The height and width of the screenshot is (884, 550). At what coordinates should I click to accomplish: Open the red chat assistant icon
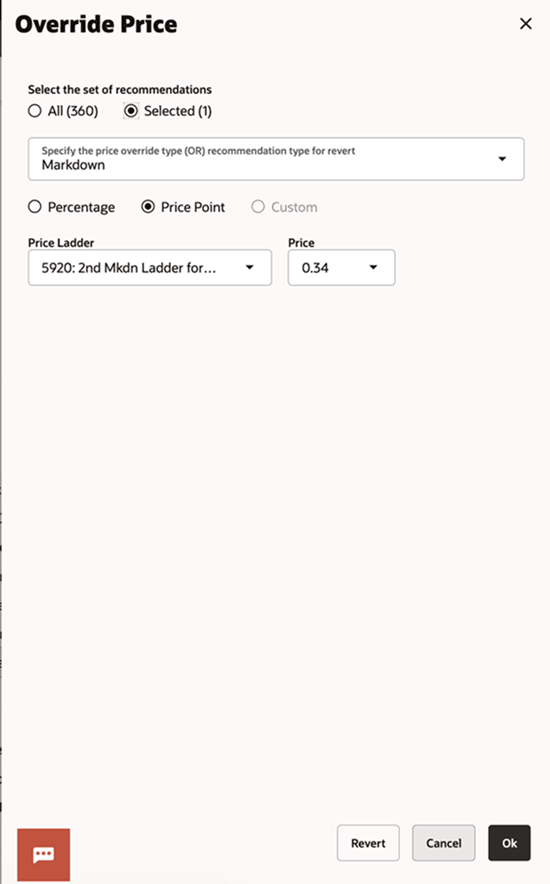[x=43, y=855]
